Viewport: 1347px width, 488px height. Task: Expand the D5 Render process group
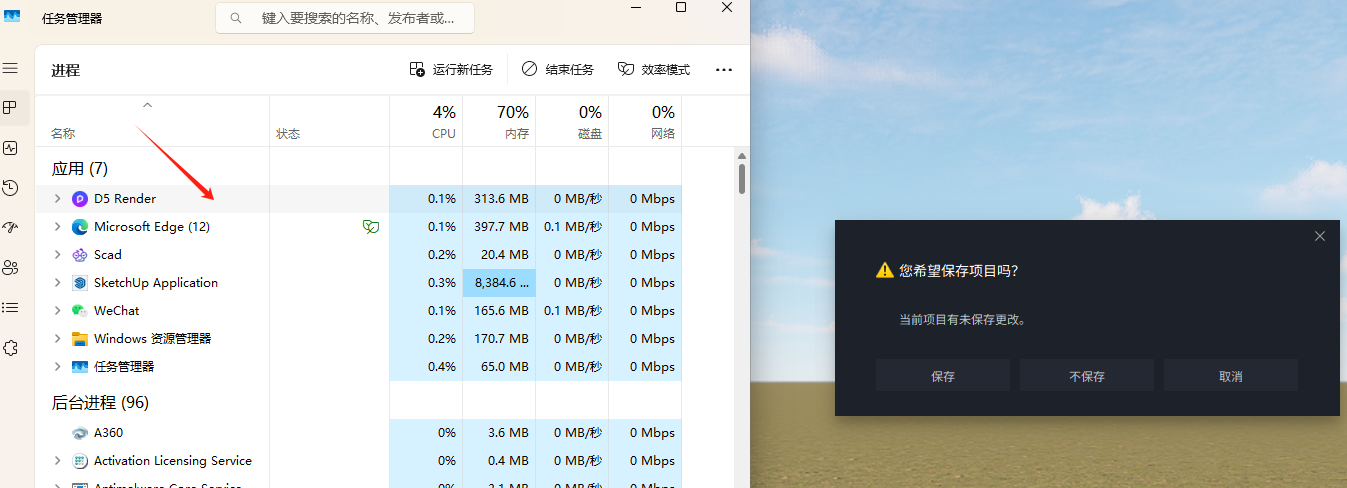[x=57, y=199]
